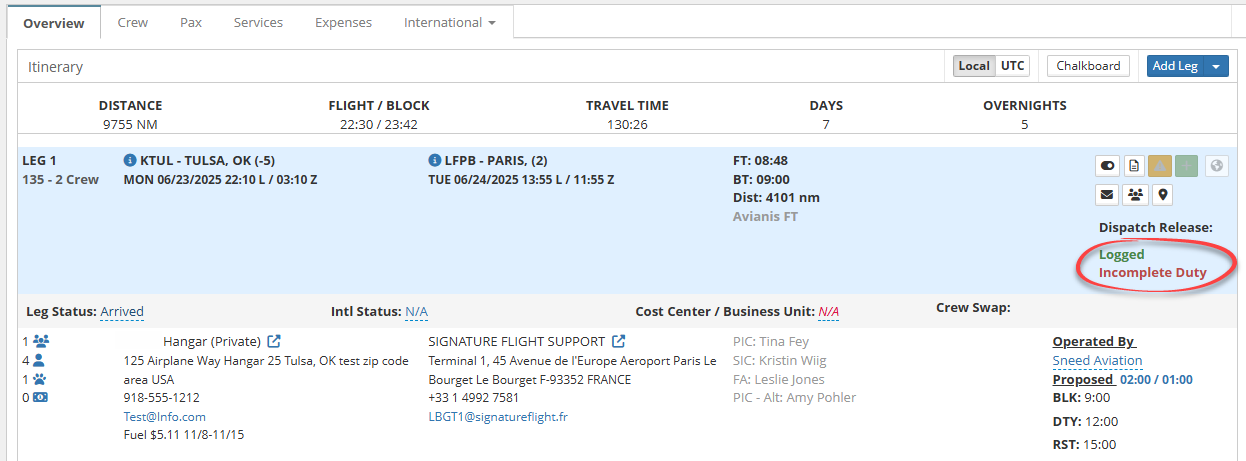Click the yellow warning triangle button

pyautogui.click(x=1161, y=166)
